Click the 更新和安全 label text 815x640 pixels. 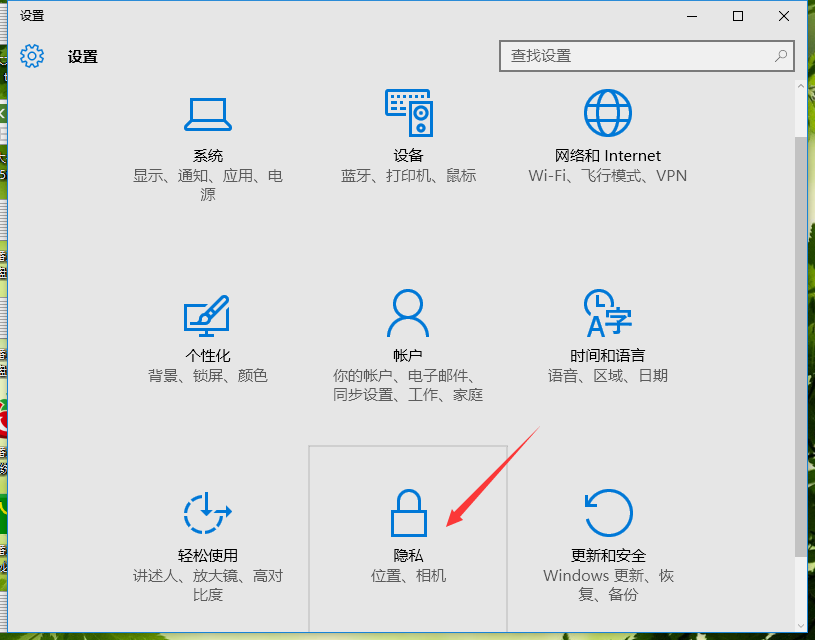point(608,555)
